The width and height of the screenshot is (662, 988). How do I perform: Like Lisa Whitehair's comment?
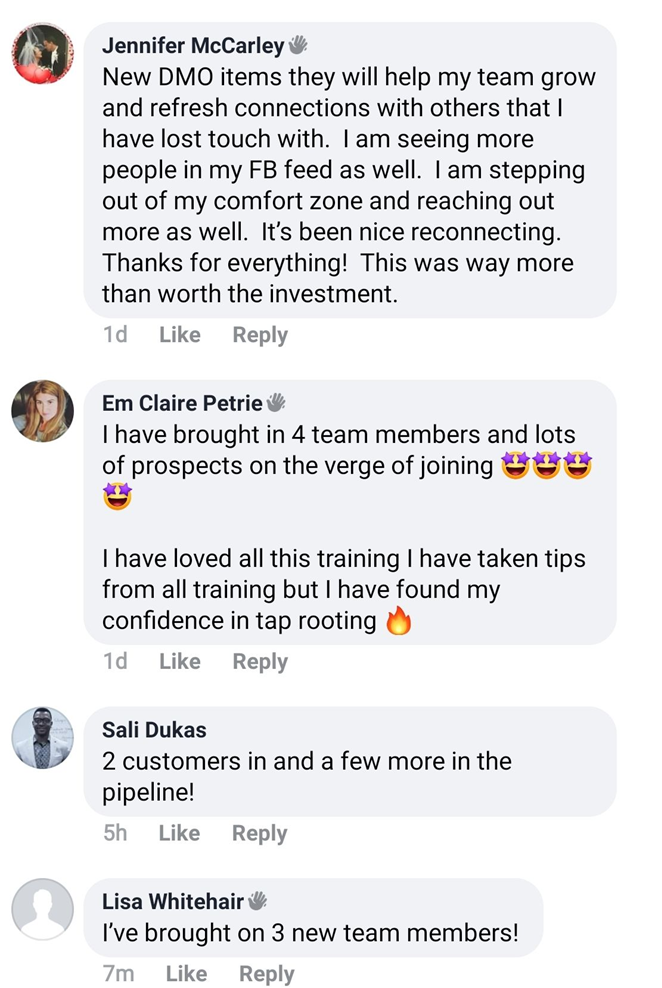186,974
